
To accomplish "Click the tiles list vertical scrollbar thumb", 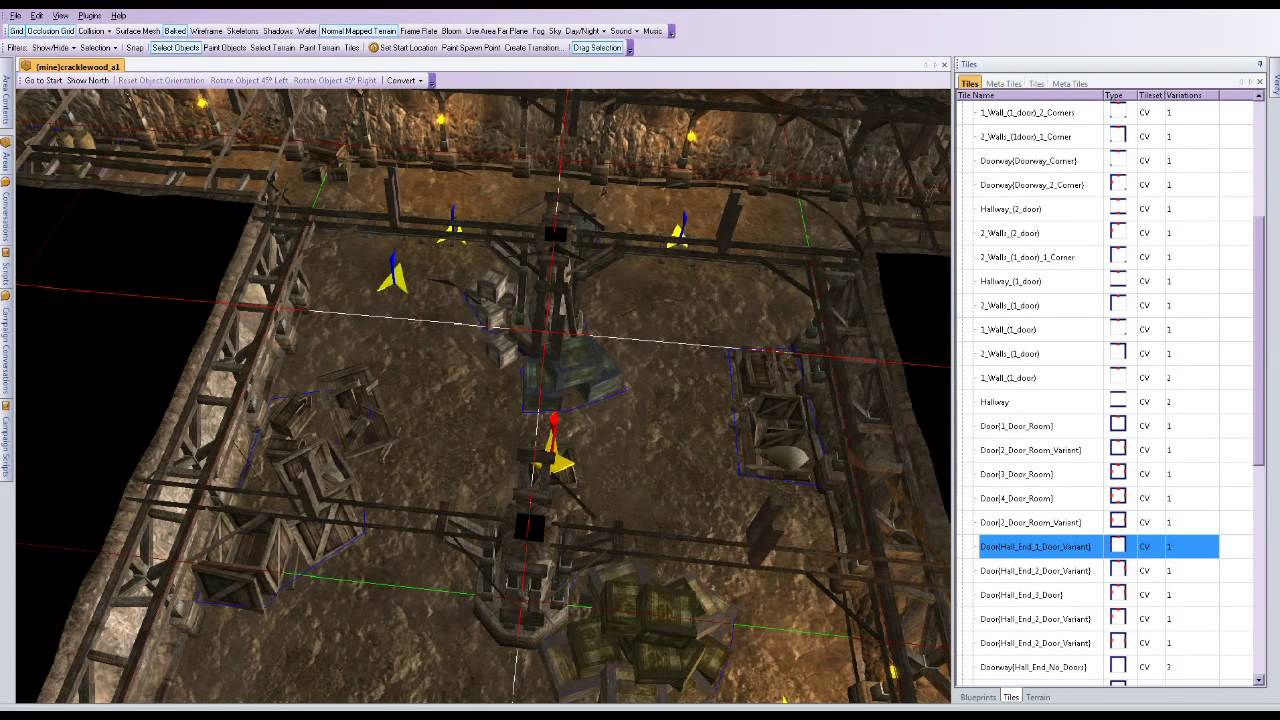I will point(1259,340).
